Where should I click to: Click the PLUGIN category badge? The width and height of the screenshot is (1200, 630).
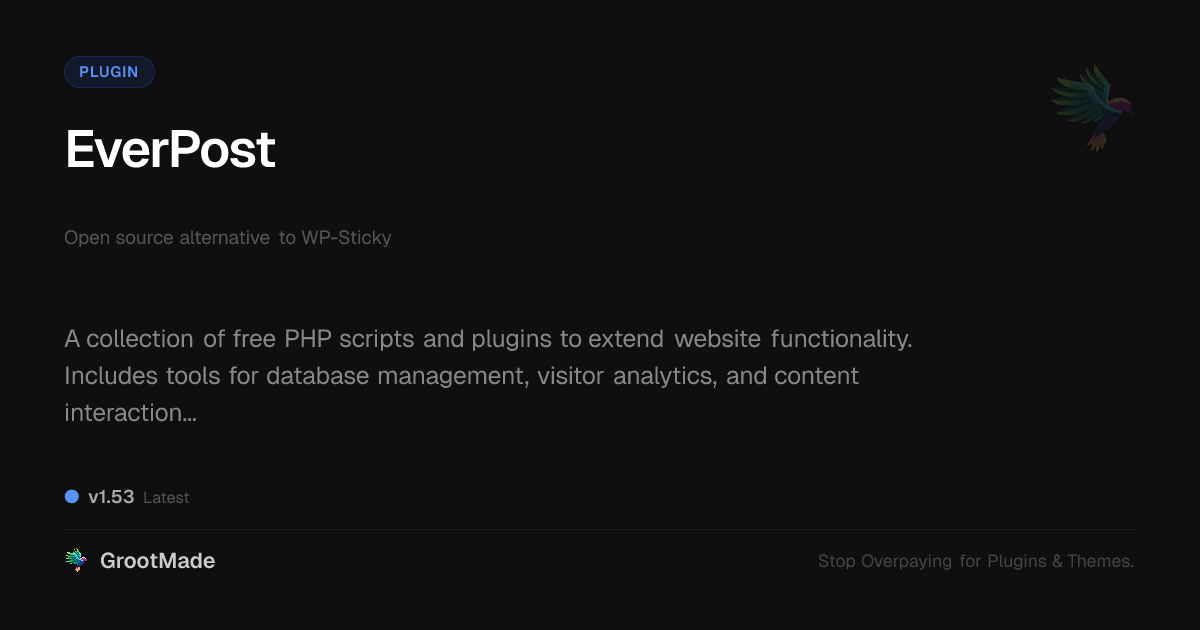(x=109, y=72)
